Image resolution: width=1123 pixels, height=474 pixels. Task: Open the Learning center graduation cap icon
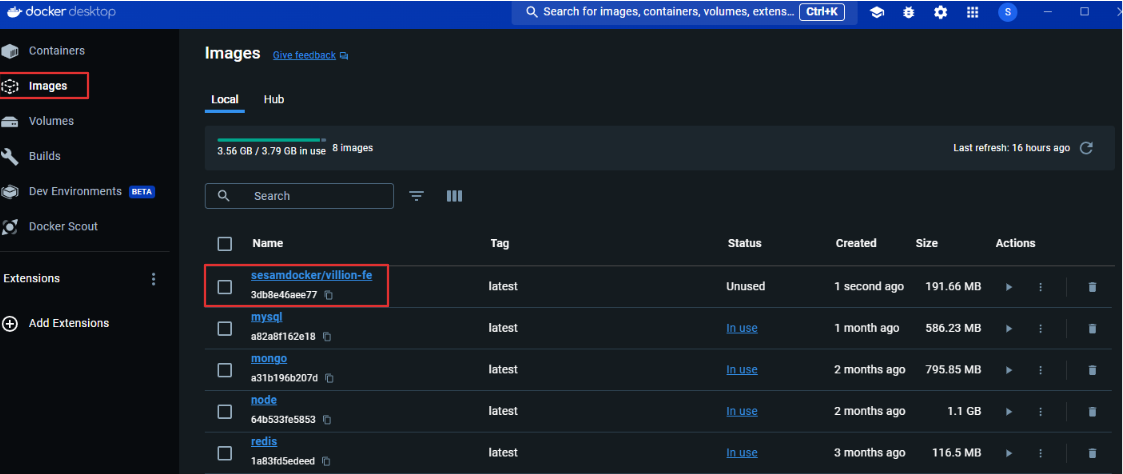point(876,12)
